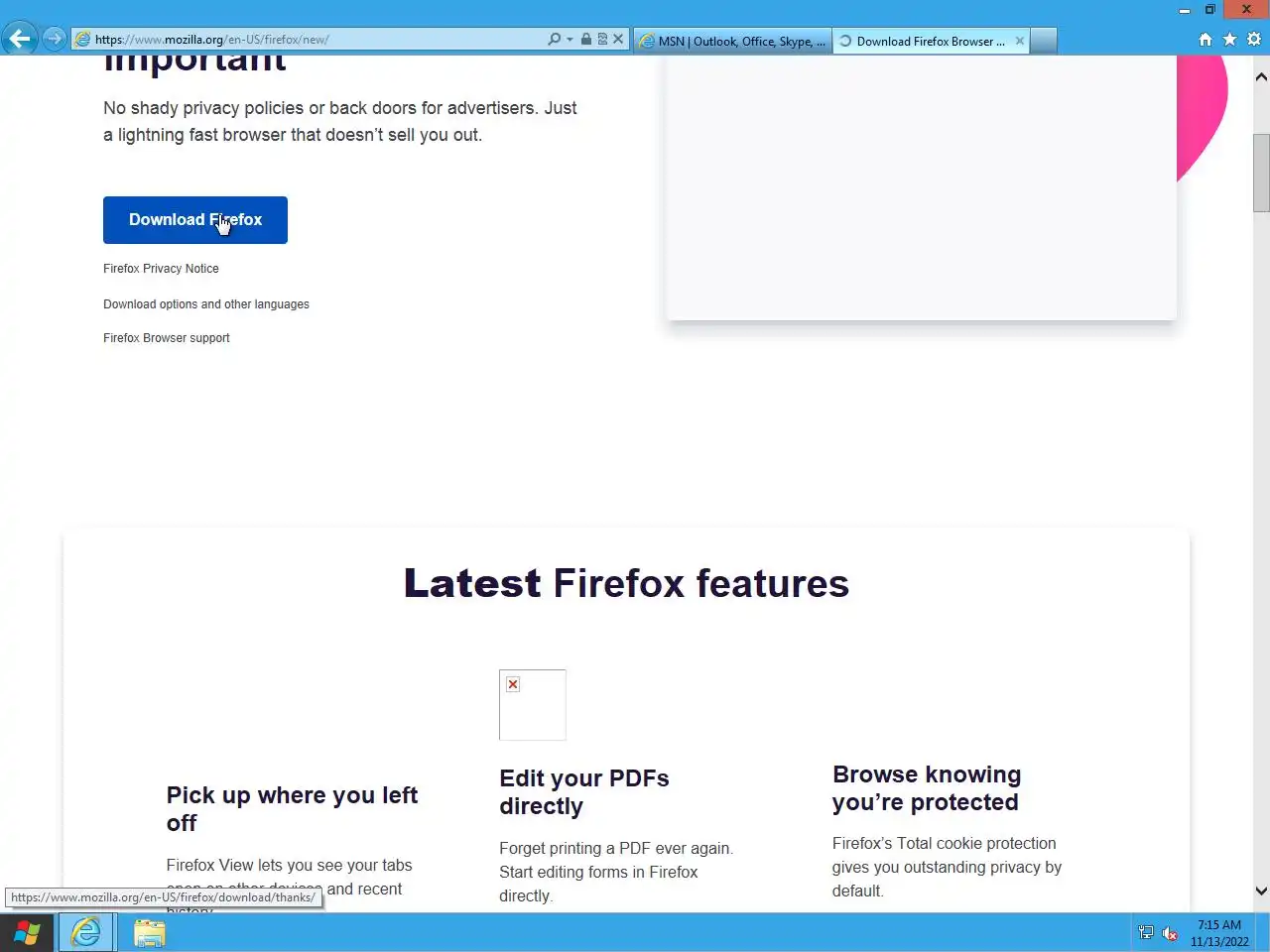Click the network status tray icon
This screenshot has width=1270, height=952.
coord(1146,933)
